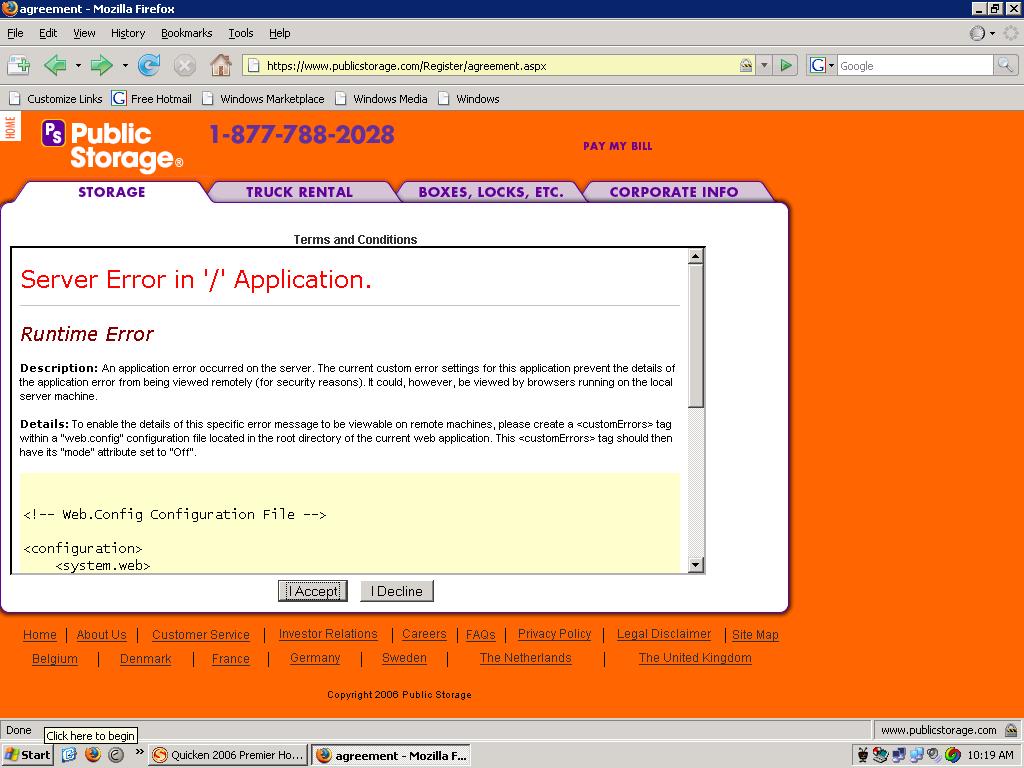
Task: Expand the address bar URL dropdown
Action: (x=765, y=66)
